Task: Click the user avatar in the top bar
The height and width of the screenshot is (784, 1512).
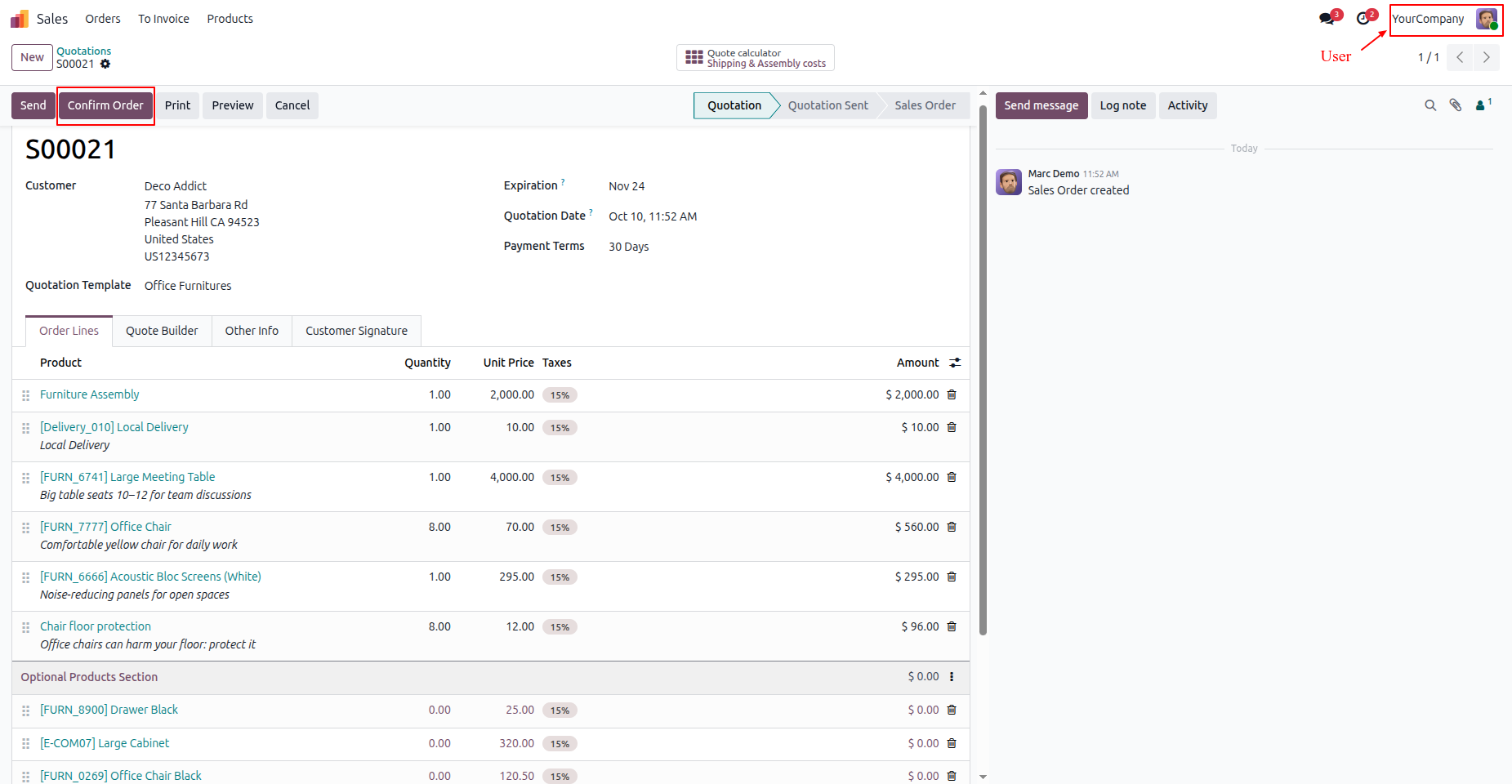Action: click(1486, 19)
